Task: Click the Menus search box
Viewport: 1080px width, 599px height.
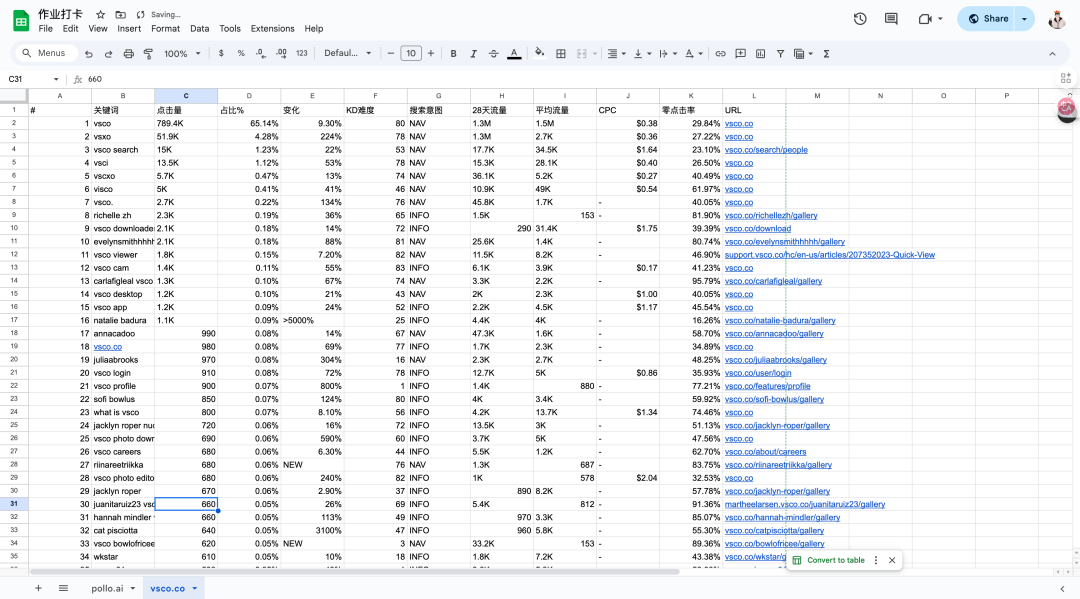Action: [x=45, y=53]
